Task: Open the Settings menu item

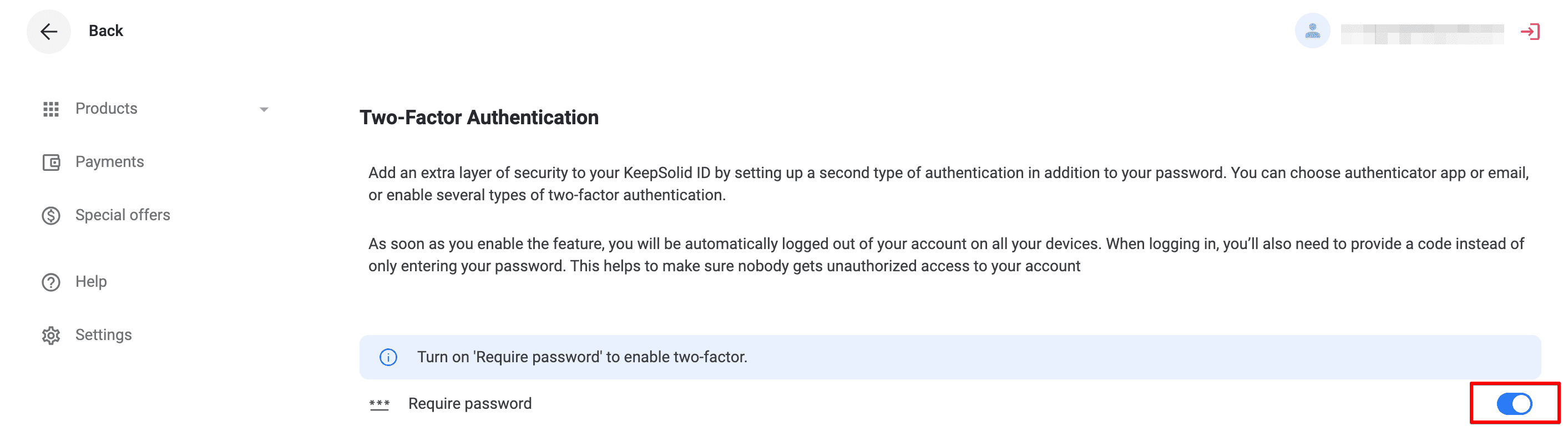Action: pos(103,334)
